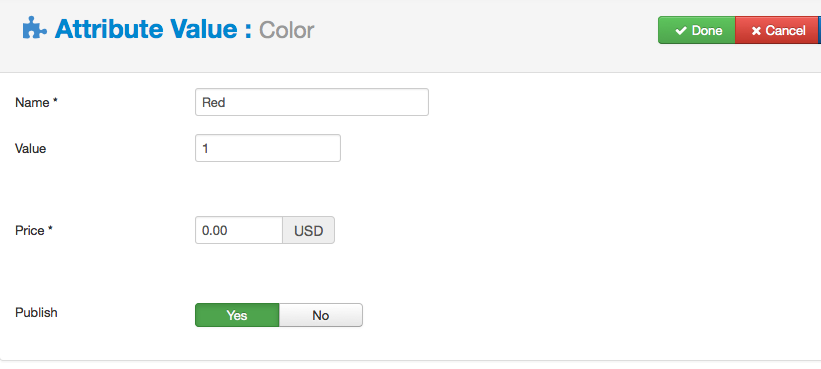Focus the Price field showing 0.00
Viewport: 821px width, 369px height.
click(239, 230)
